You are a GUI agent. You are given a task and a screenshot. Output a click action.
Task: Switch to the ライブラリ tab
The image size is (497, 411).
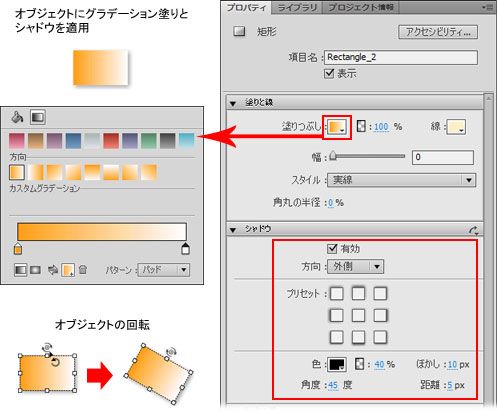[297, 7]
